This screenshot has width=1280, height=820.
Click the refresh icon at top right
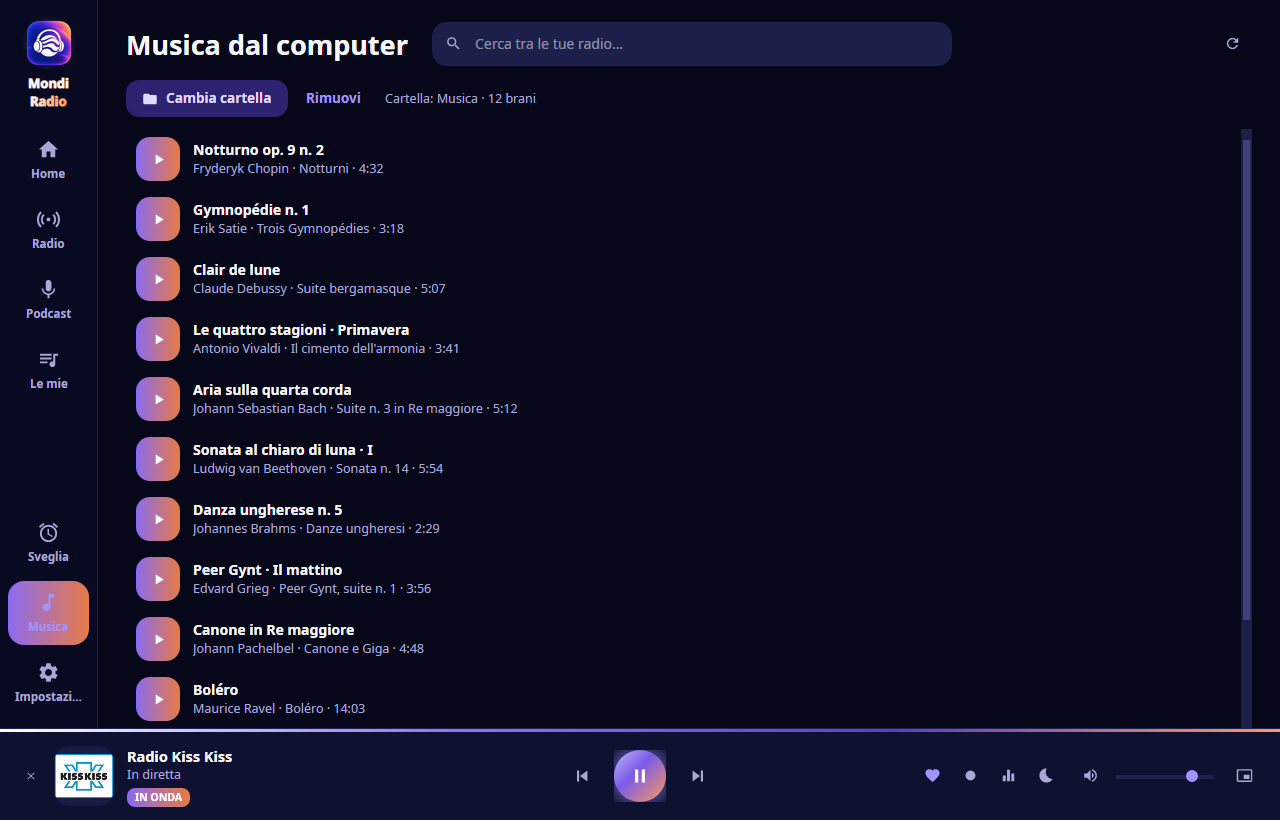(1232, 44)
